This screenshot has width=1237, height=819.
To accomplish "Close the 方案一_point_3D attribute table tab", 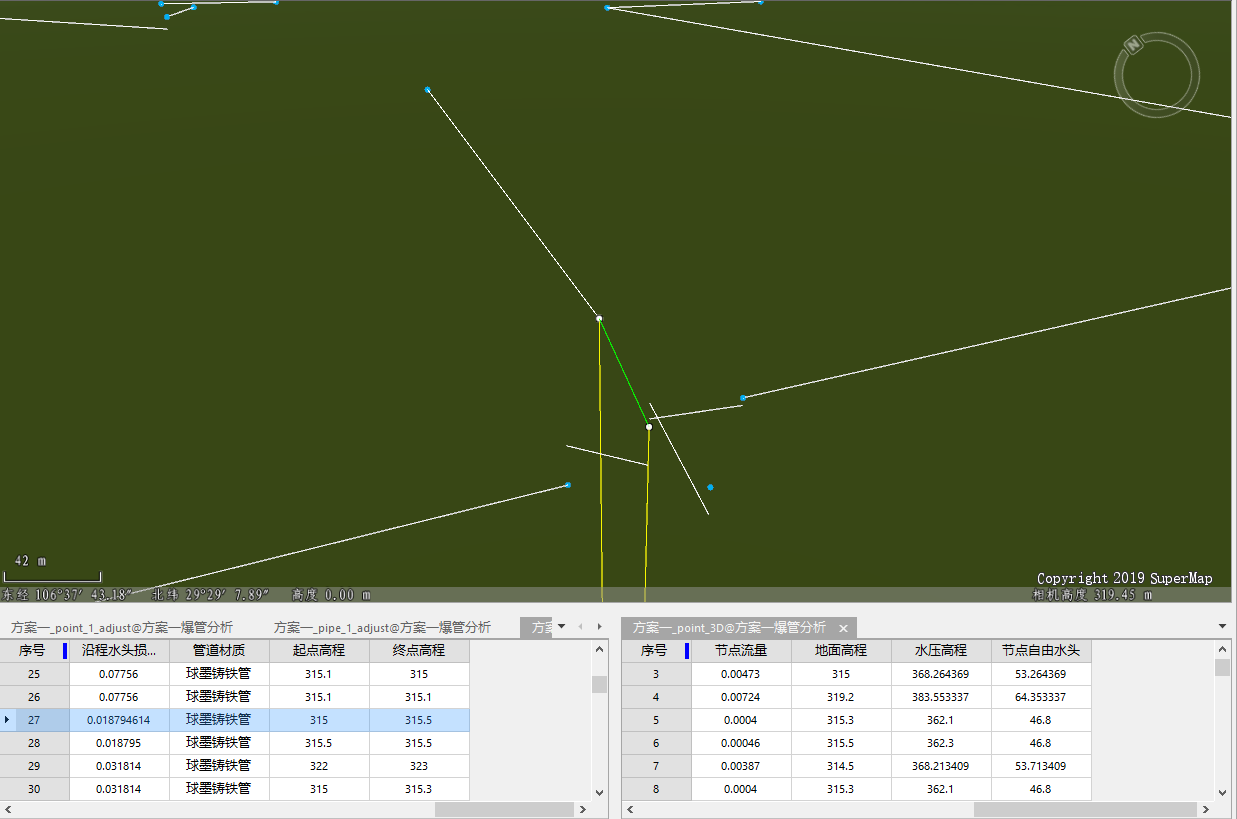I will [843, 628].
